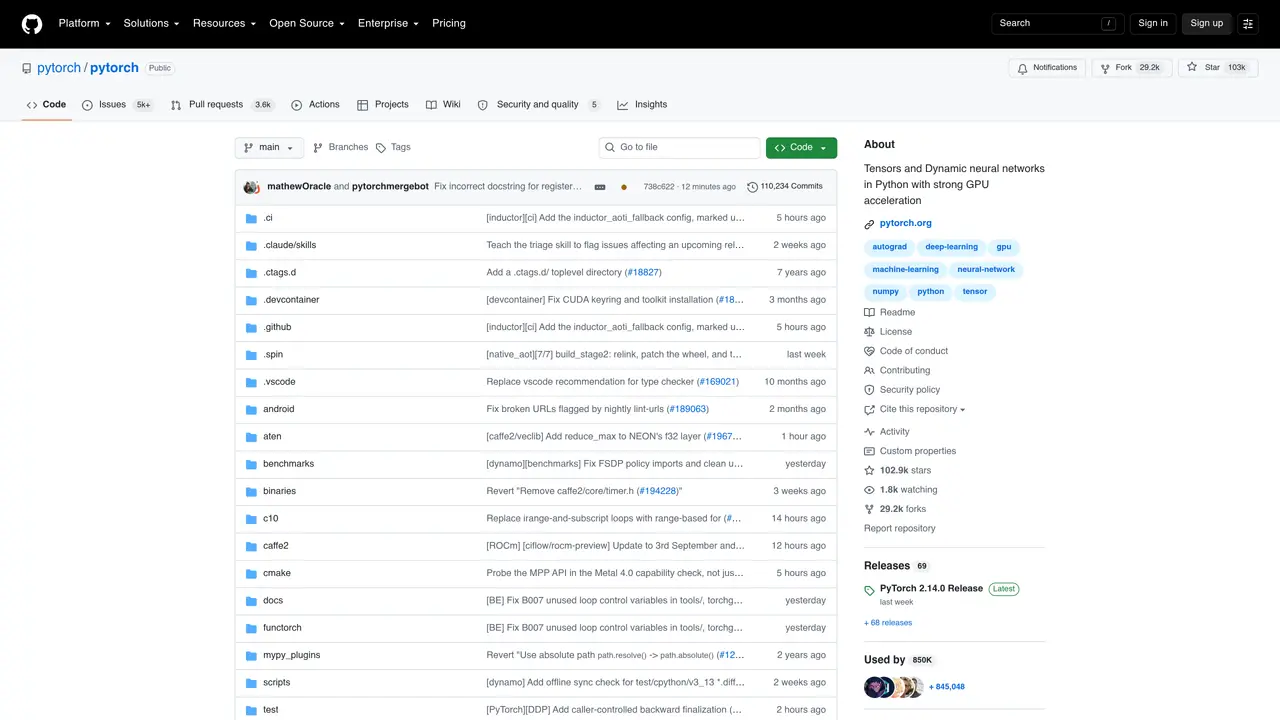Open the Platform dropdown menu
The width and height of the screenshot is (1280, 720).
85,23
